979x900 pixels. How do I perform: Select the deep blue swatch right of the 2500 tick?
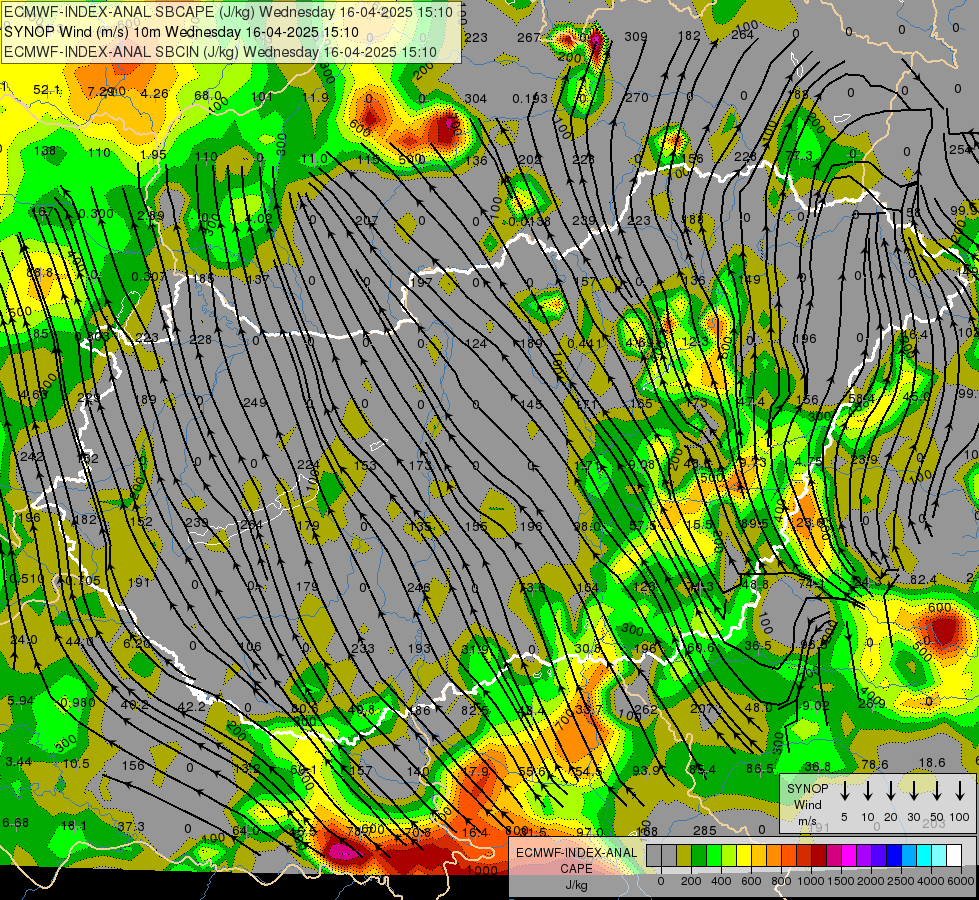coord(895,856)
